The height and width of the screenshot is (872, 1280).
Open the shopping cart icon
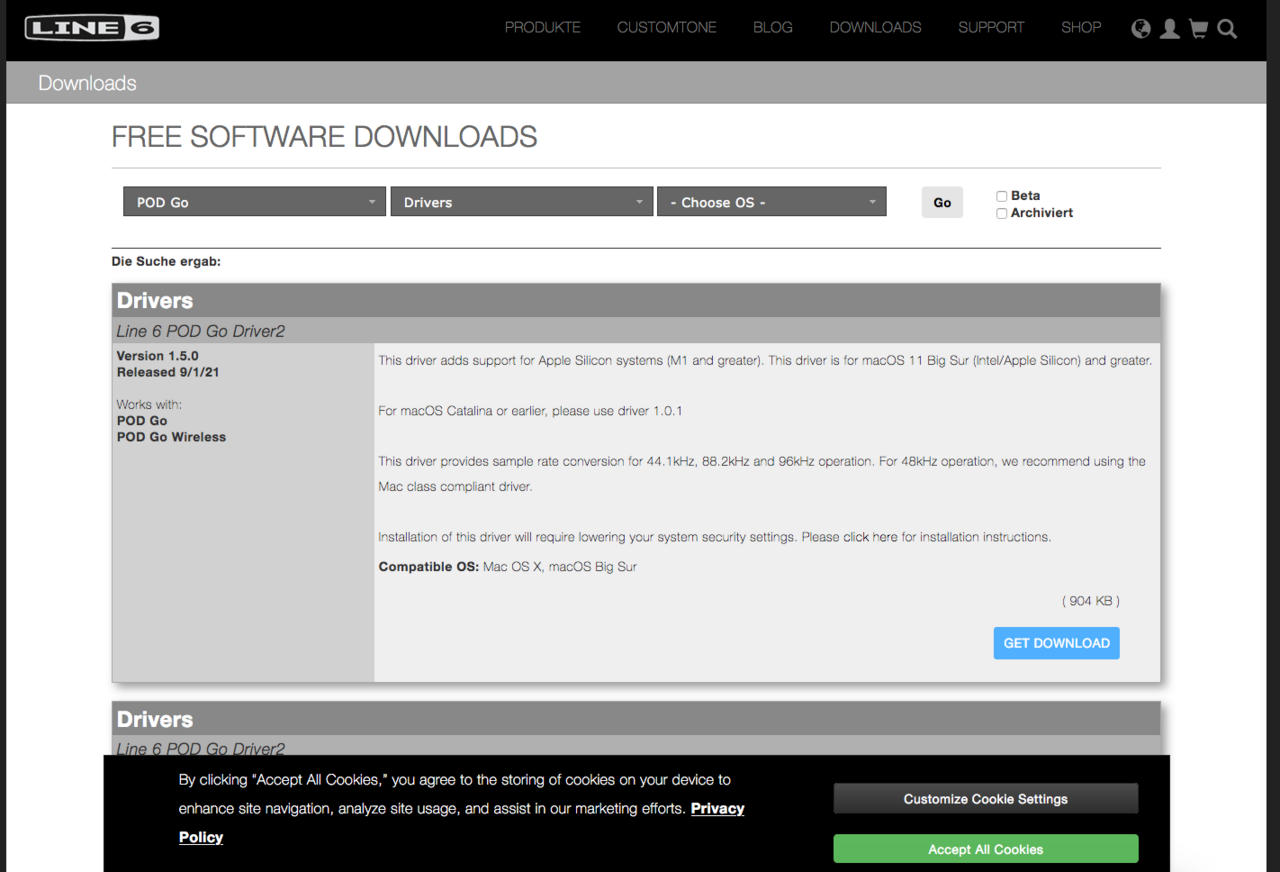[1198, 29]
